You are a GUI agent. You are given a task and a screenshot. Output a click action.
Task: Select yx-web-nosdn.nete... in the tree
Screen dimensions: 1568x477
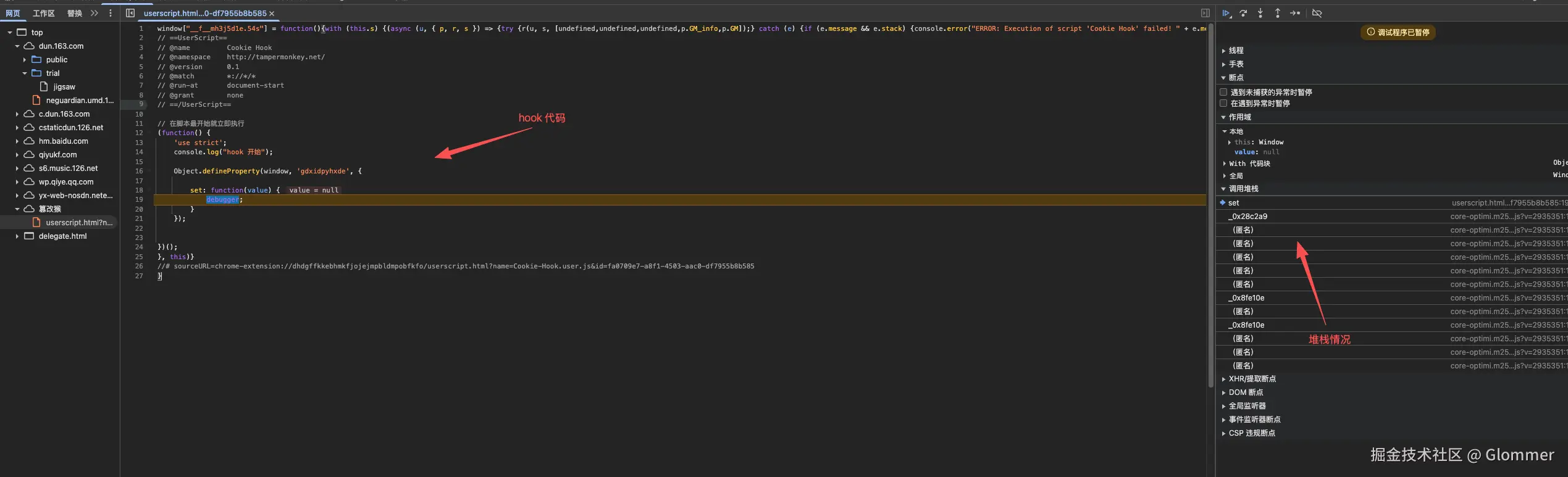point(76,195)
